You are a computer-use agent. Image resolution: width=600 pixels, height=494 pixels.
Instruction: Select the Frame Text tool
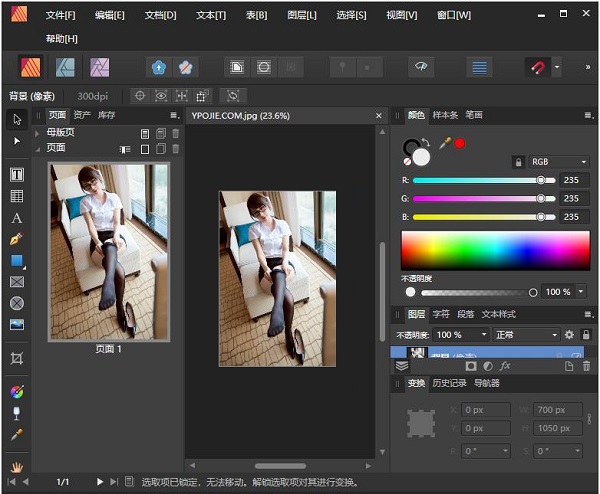17,175
